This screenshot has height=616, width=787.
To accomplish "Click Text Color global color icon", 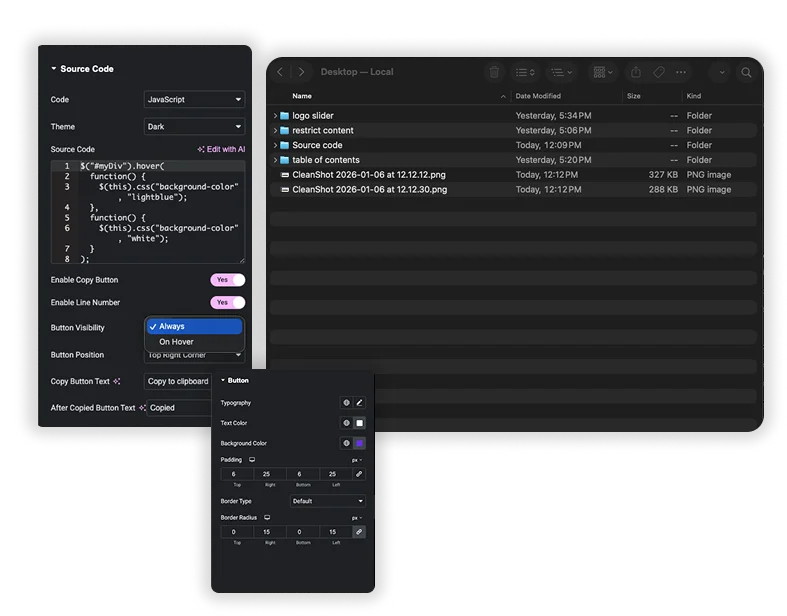I will click(x=346, y=423).
